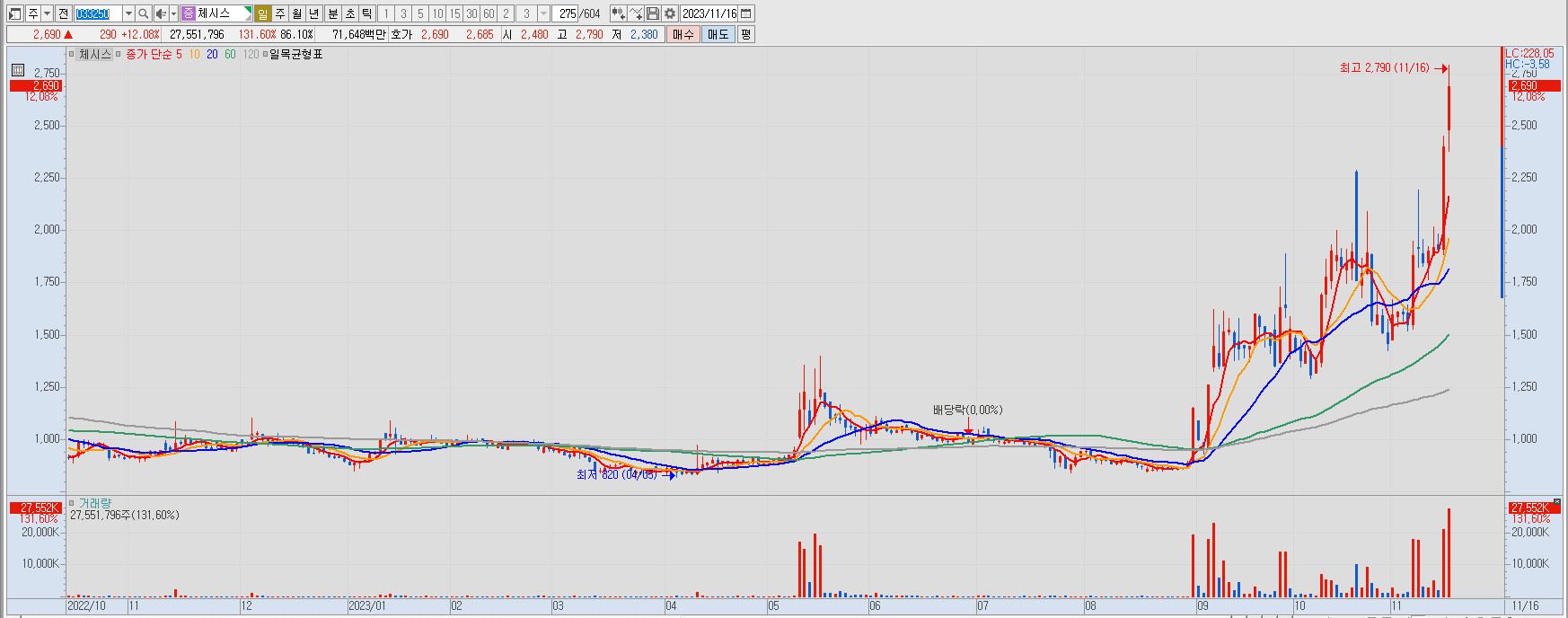
Task: Click the 평 button next to 매도
Action: pos(745,34)
